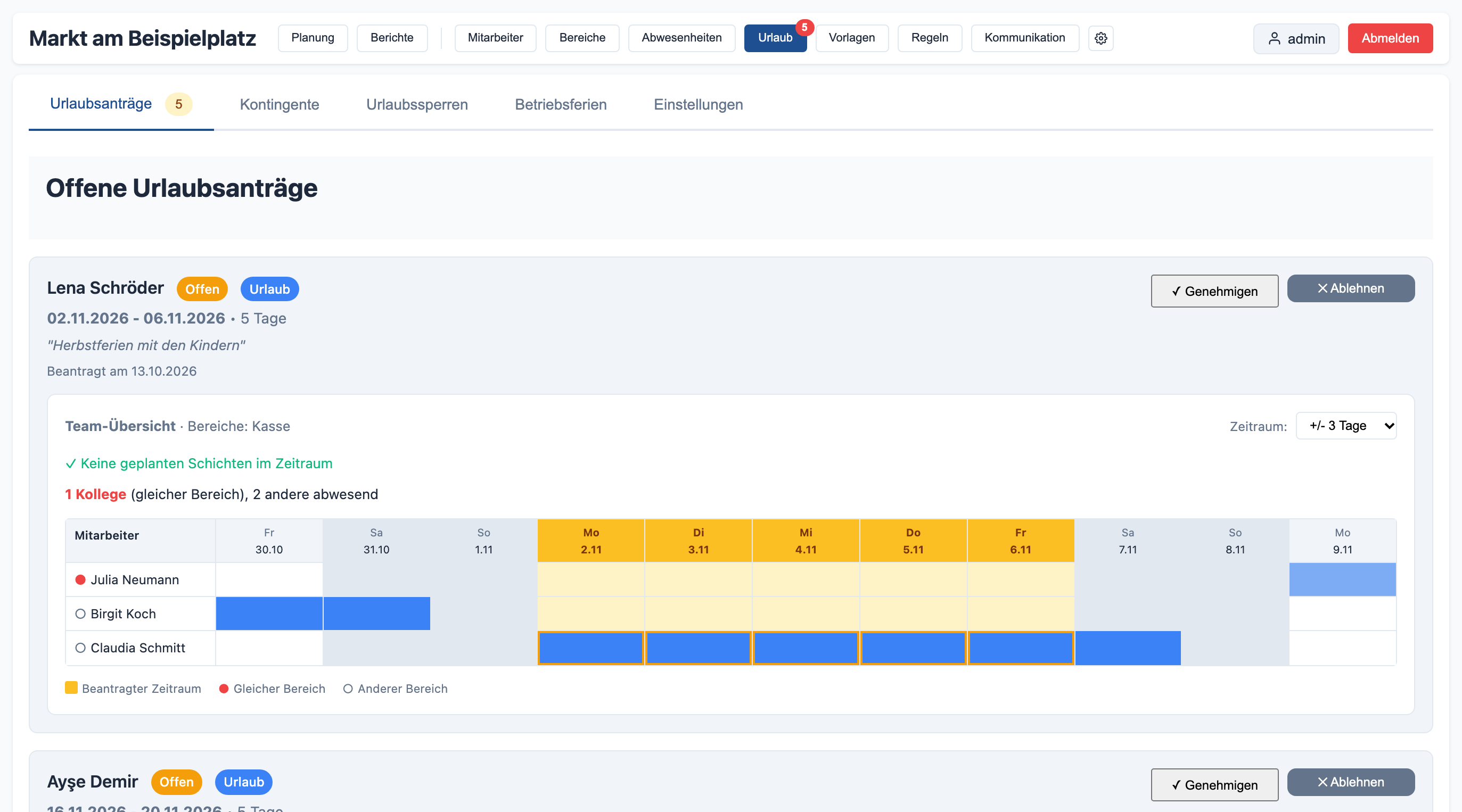1462x812 pixels.
Task: Open Planung in the top navigation
Action: (x=313, y=38)
